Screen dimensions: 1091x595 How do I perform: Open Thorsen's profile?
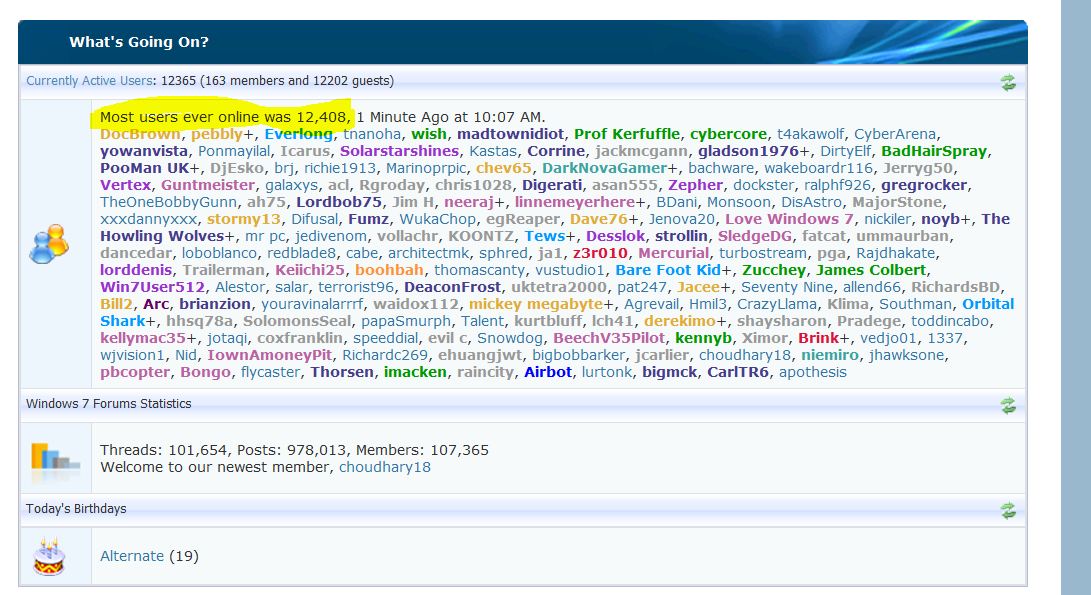342,372
